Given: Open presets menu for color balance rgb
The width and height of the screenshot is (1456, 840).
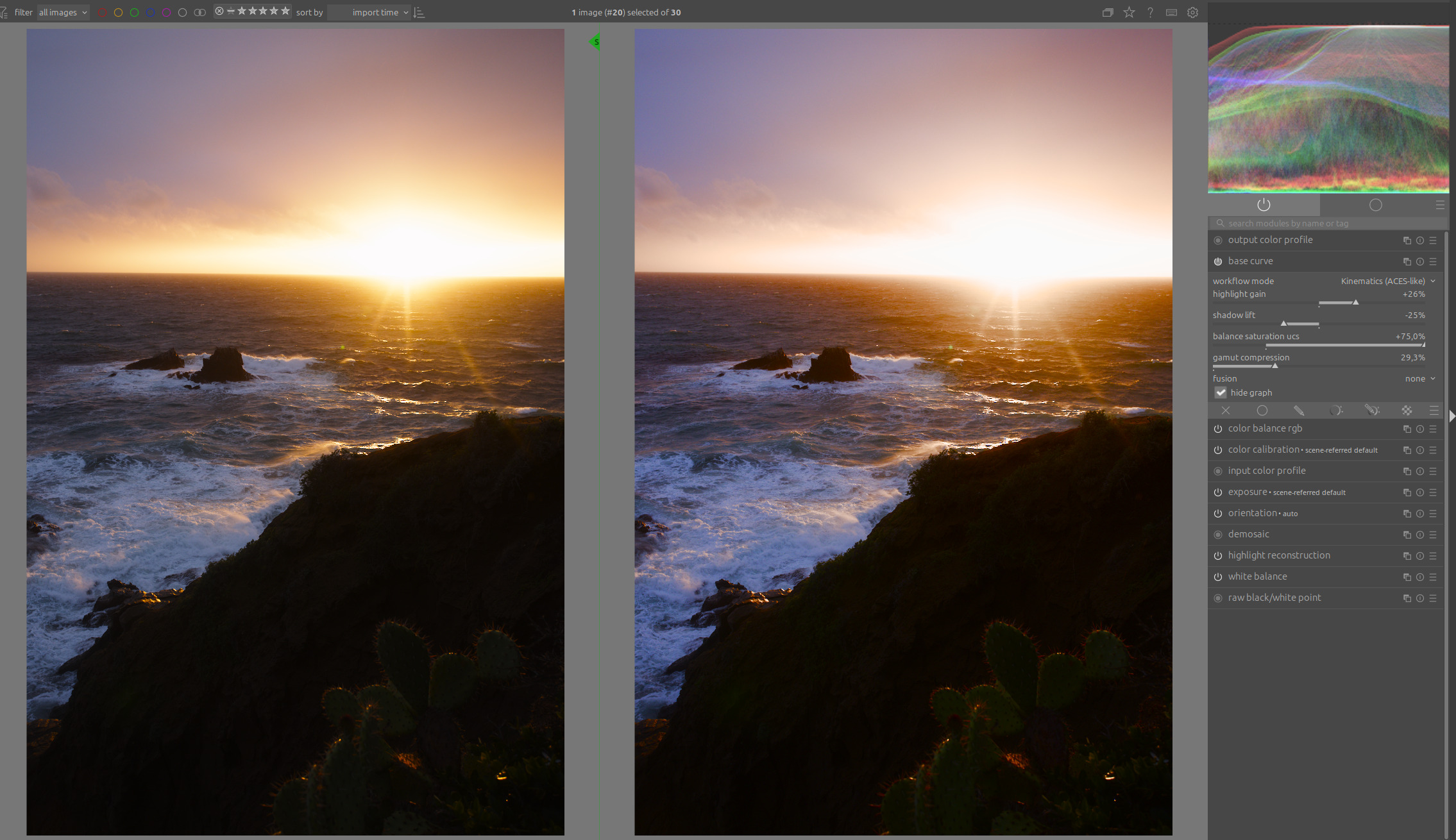Looking at the screenshot, I should pyautogui.click(x=1433, y=429).
